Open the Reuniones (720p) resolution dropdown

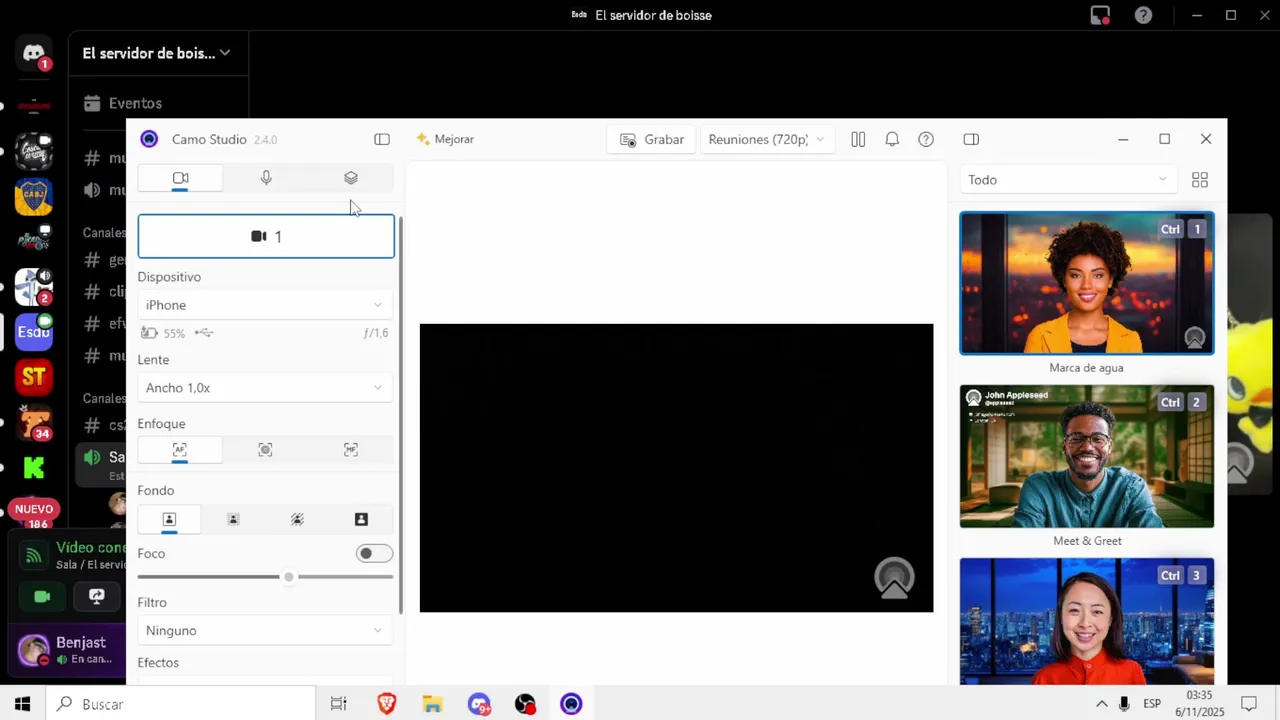tap(766, 139)
